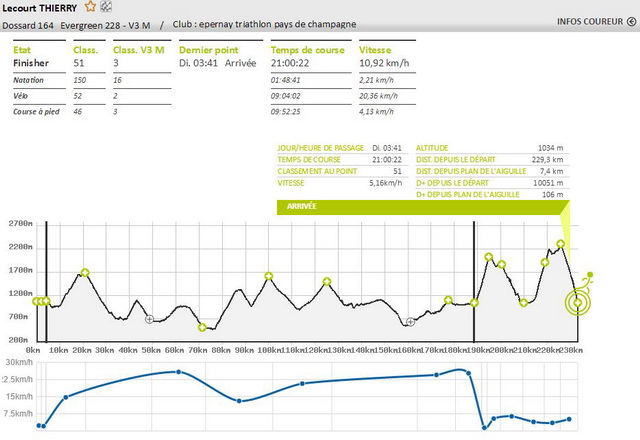The width and height of the screenshot is (640, 440).
Task: Click the speed graph highest point near 60km
Action: pyautogui.click(x=179, y=372)
